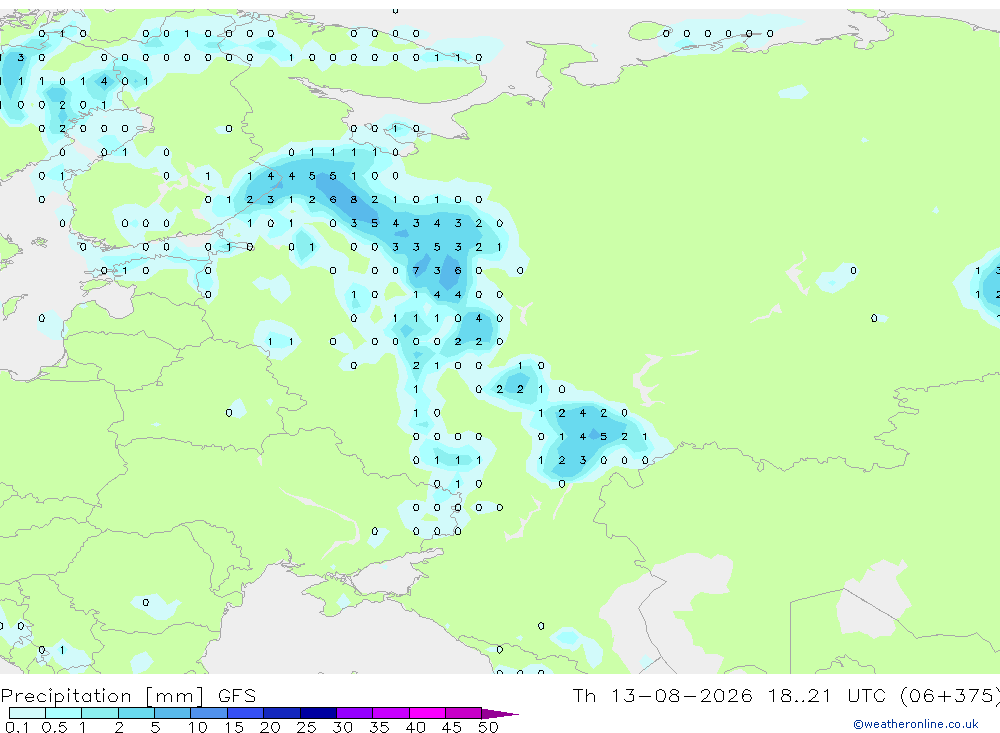
Task: Click the forecast time range '18..21'
Action: (x=800, y=695)
